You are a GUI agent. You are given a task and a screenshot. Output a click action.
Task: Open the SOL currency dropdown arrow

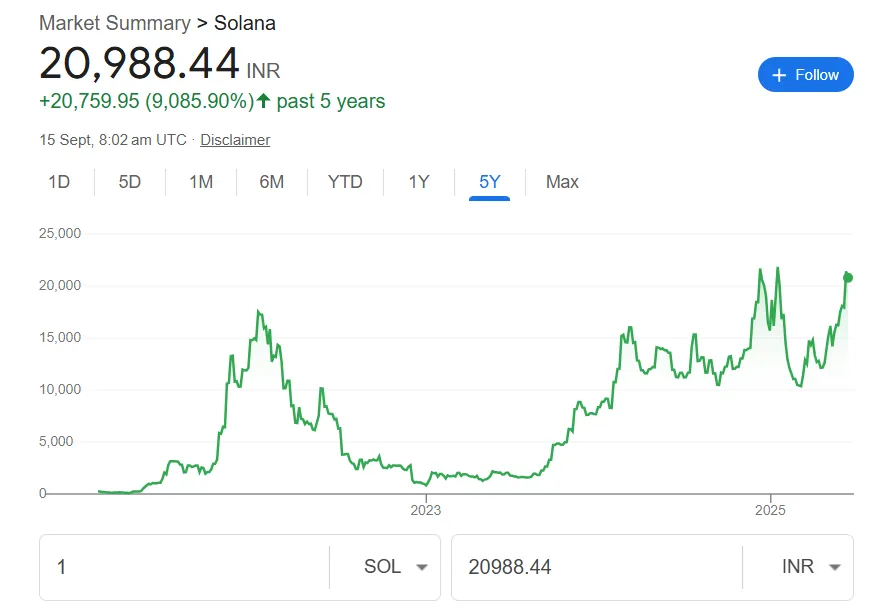click(x=421, y=567)
